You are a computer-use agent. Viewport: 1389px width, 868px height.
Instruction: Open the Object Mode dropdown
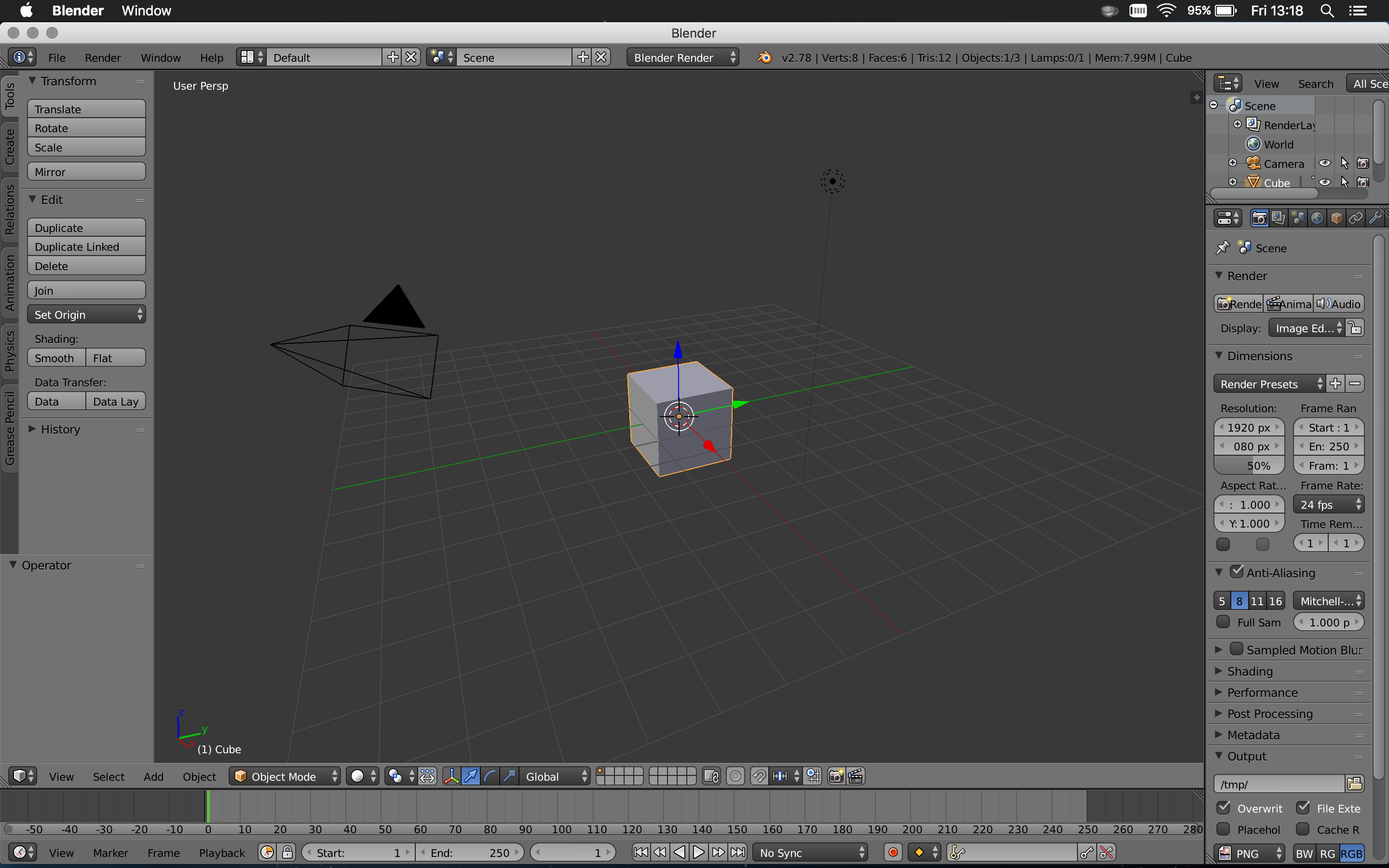point(285,776)
